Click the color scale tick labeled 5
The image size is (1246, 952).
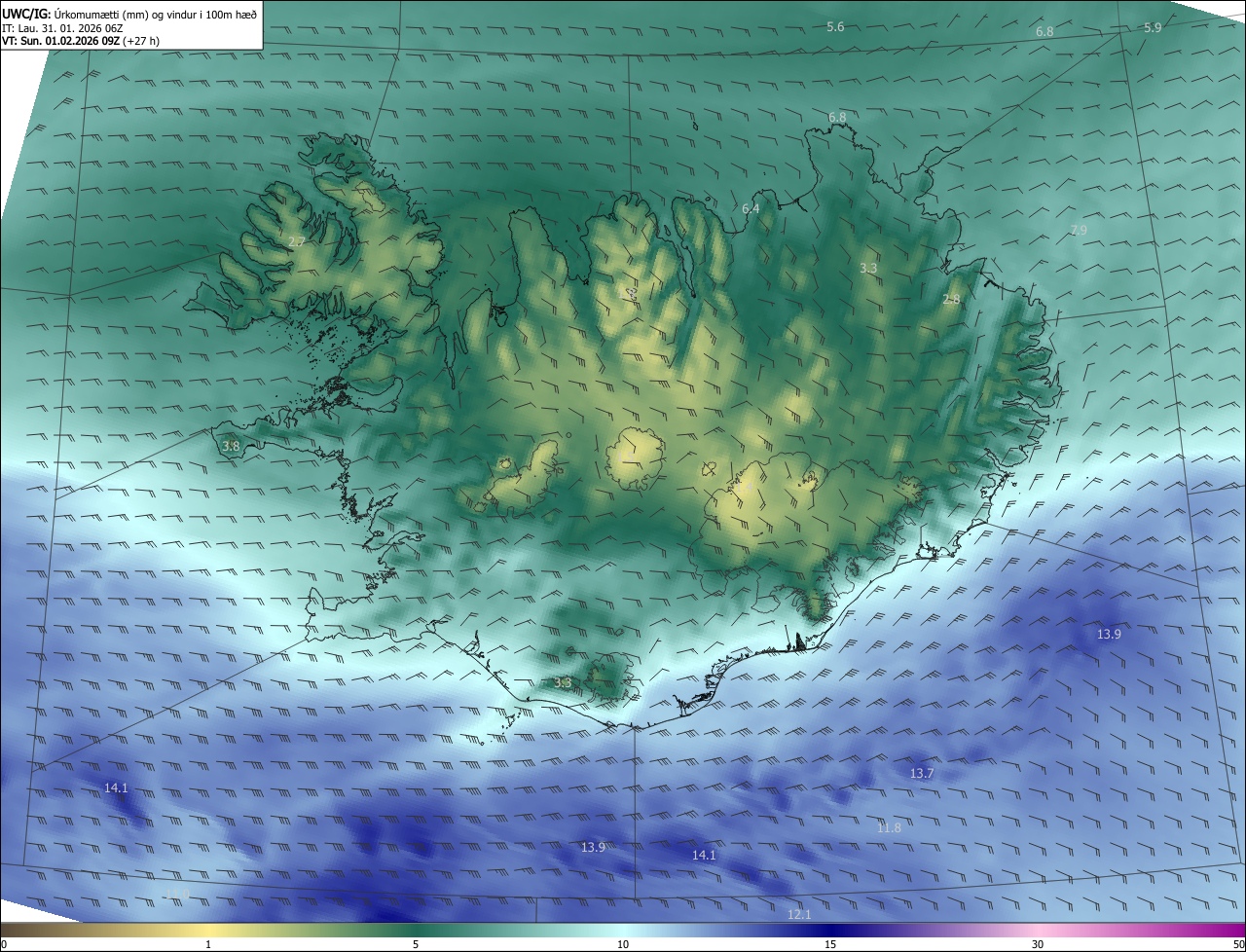[416, 944]
